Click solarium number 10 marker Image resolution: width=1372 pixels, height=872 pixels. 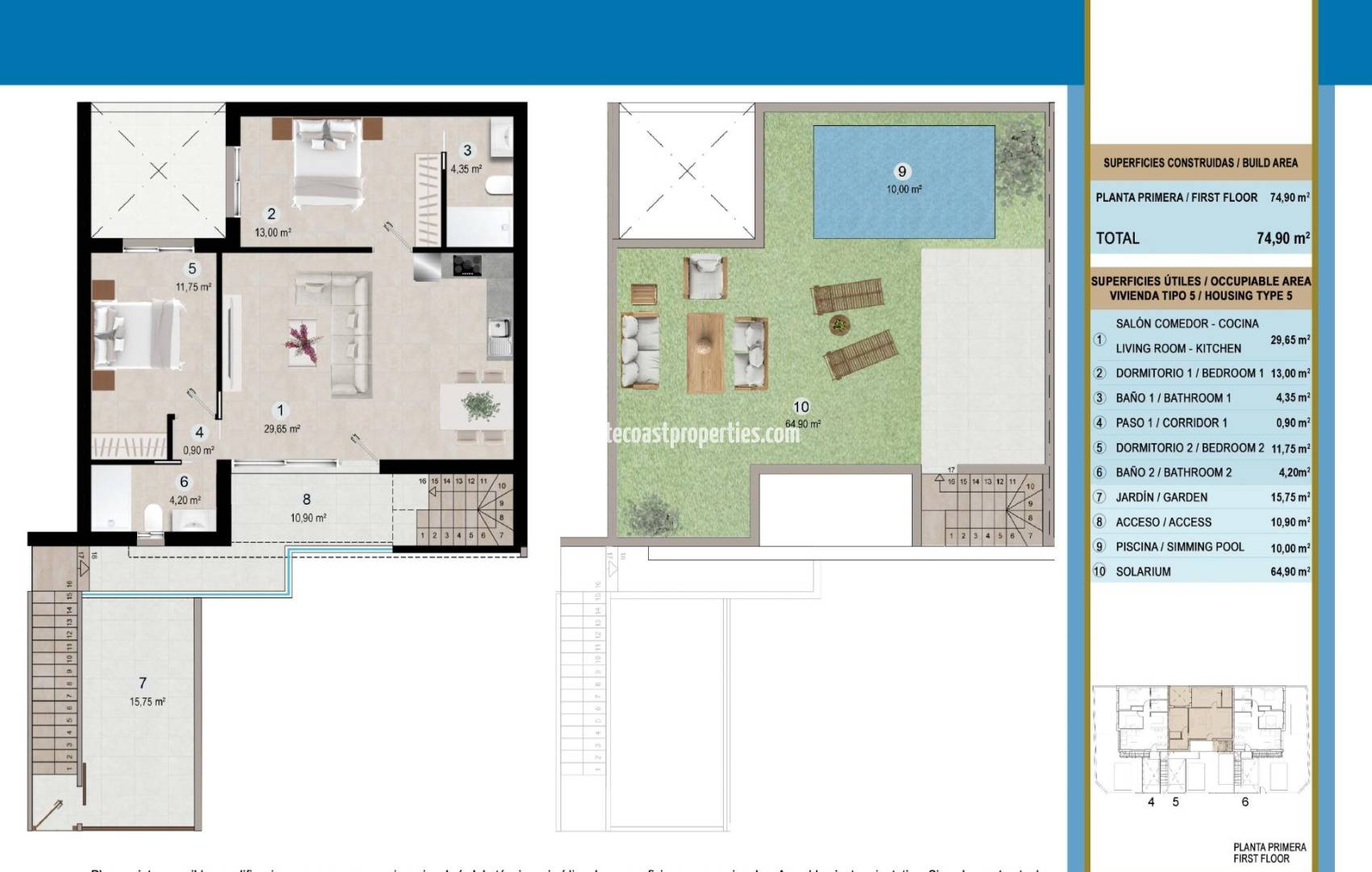click(x=801, y=407)
